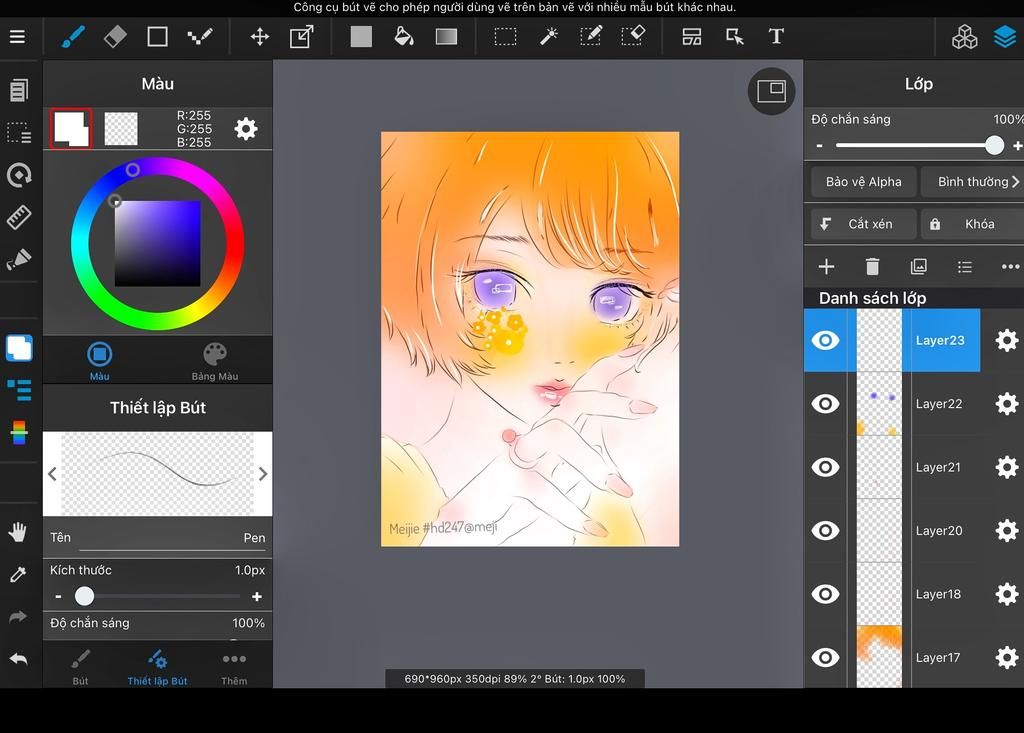Toggle visibility of Layer21
Viewport: 1024px width, 733px height.
click(x=825, y=467)
